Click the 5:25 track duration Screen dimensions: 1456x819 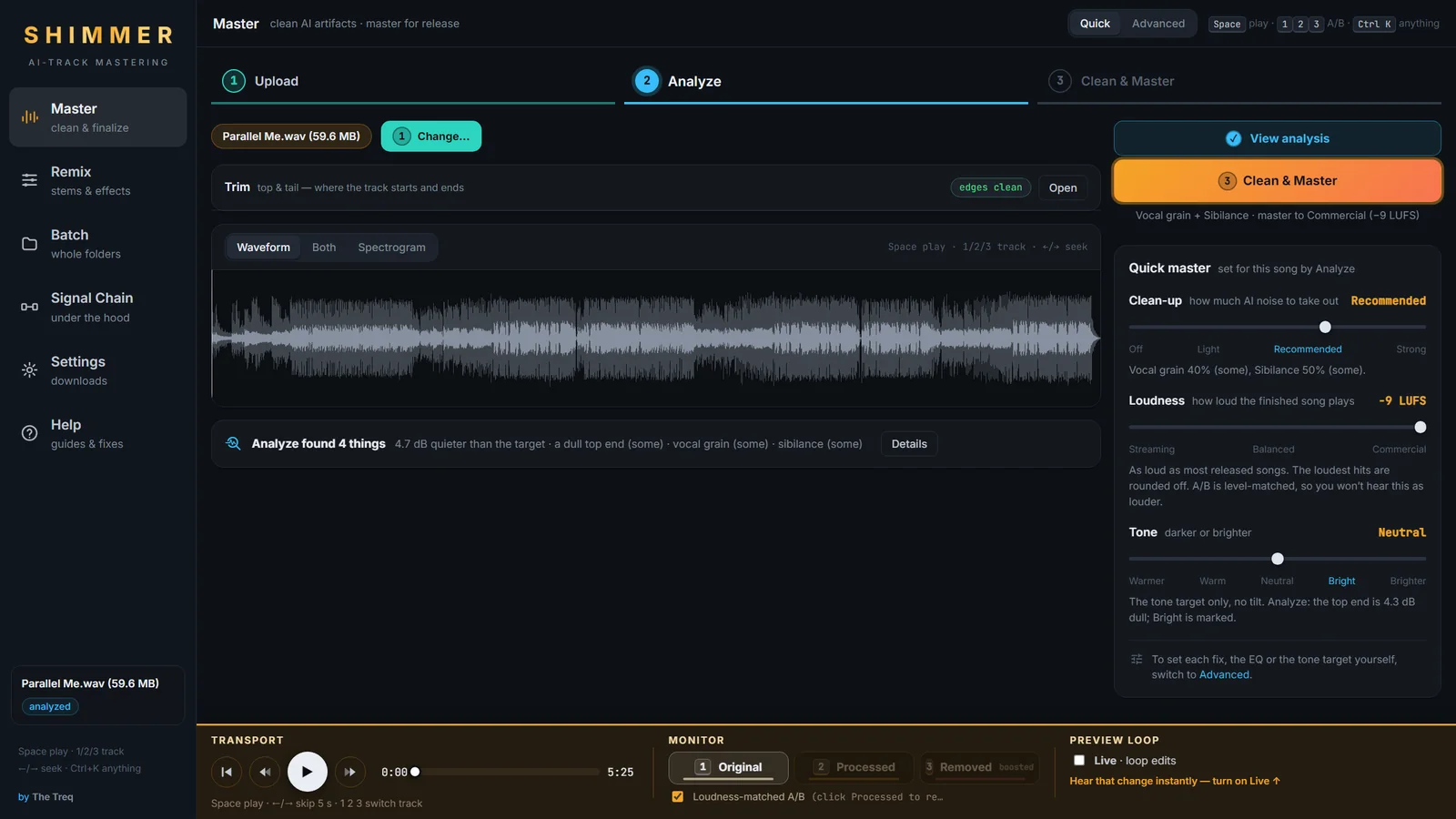pyautogui.click(x=621, y=773)
